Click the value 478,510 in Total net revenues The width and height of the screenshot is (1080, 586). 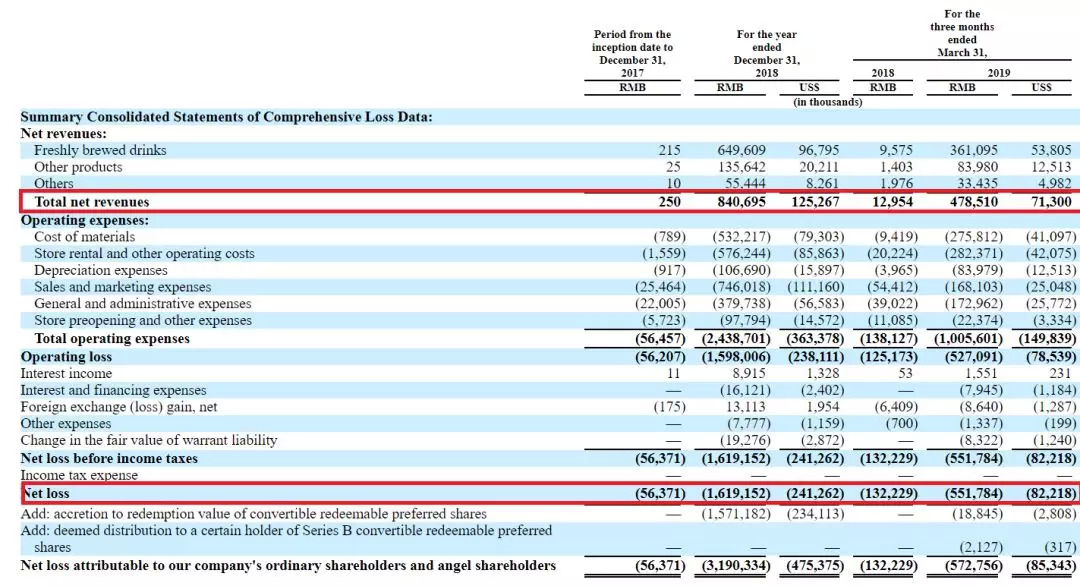point(973,202)
